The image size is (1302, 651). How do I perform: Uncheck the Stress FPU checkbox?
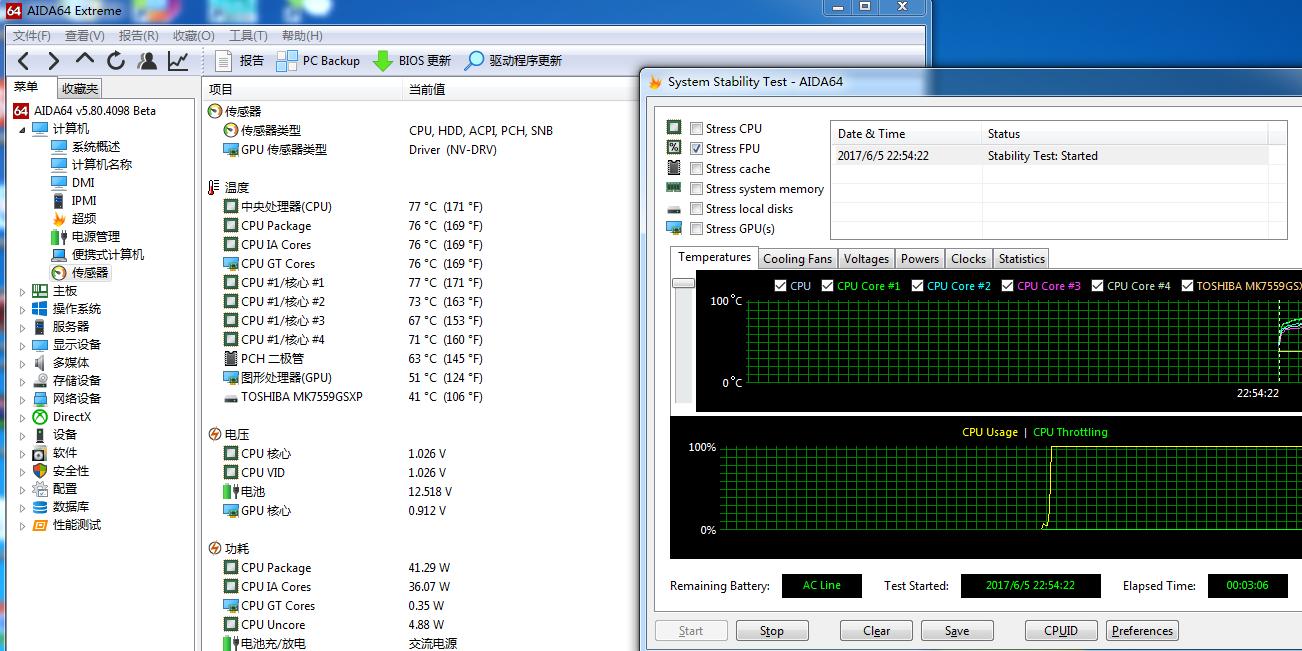coord(696,148)
